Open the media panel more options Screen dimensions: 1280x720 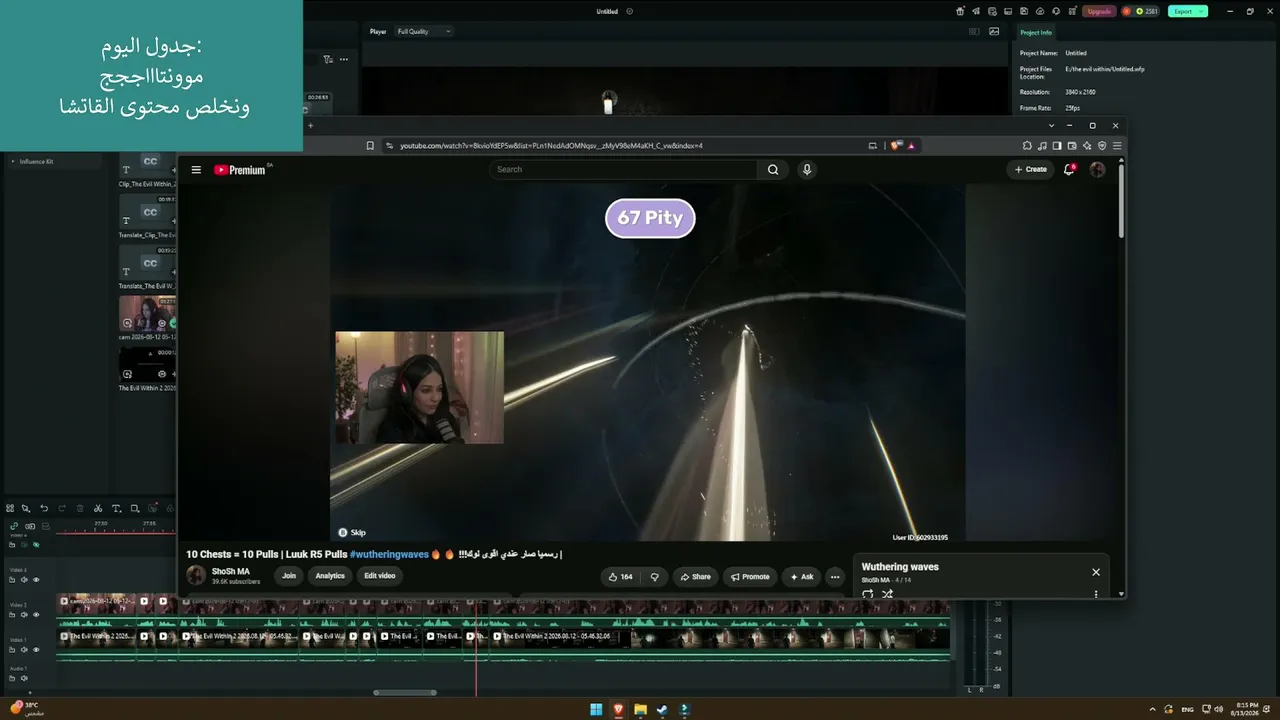click(x=344, y=59)
